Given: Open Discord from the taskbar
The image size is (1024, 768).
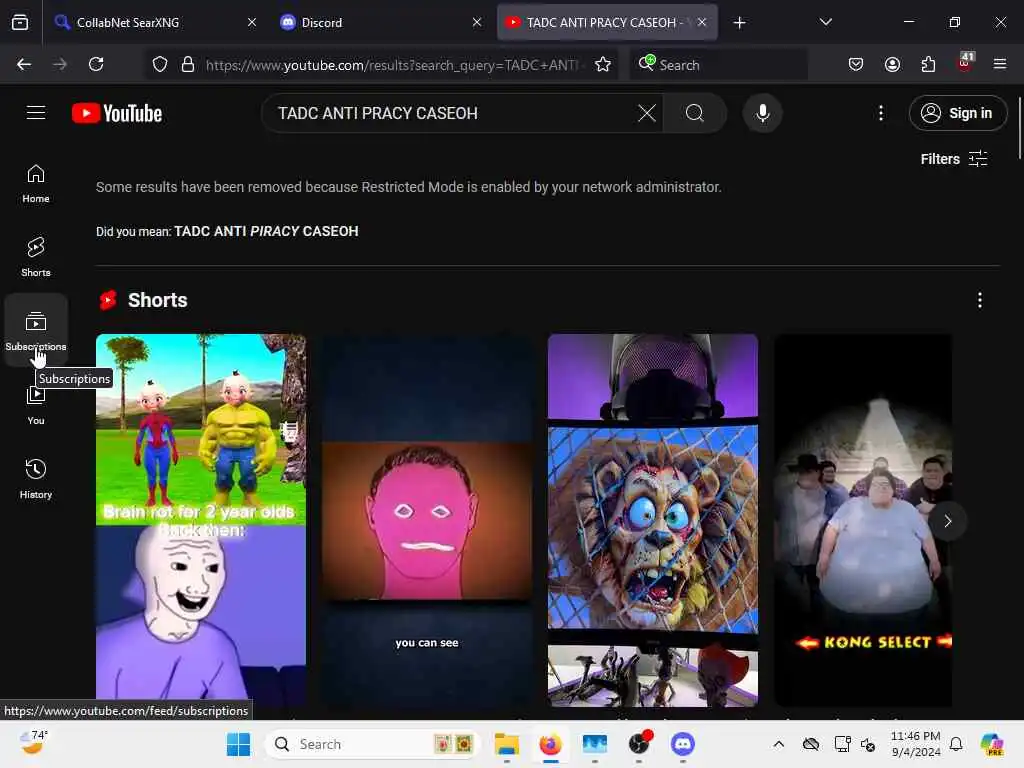Looking at the screenshot, I should click(x=682, y=744).
